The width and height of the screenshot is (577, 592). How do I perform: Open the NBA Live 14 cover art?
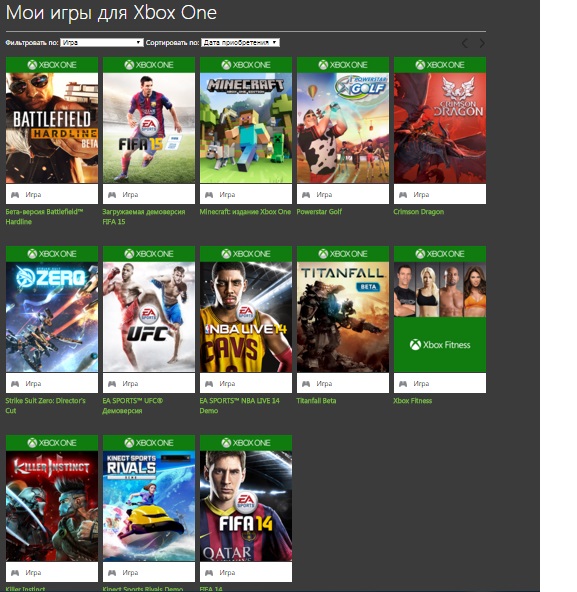(246, 317)
